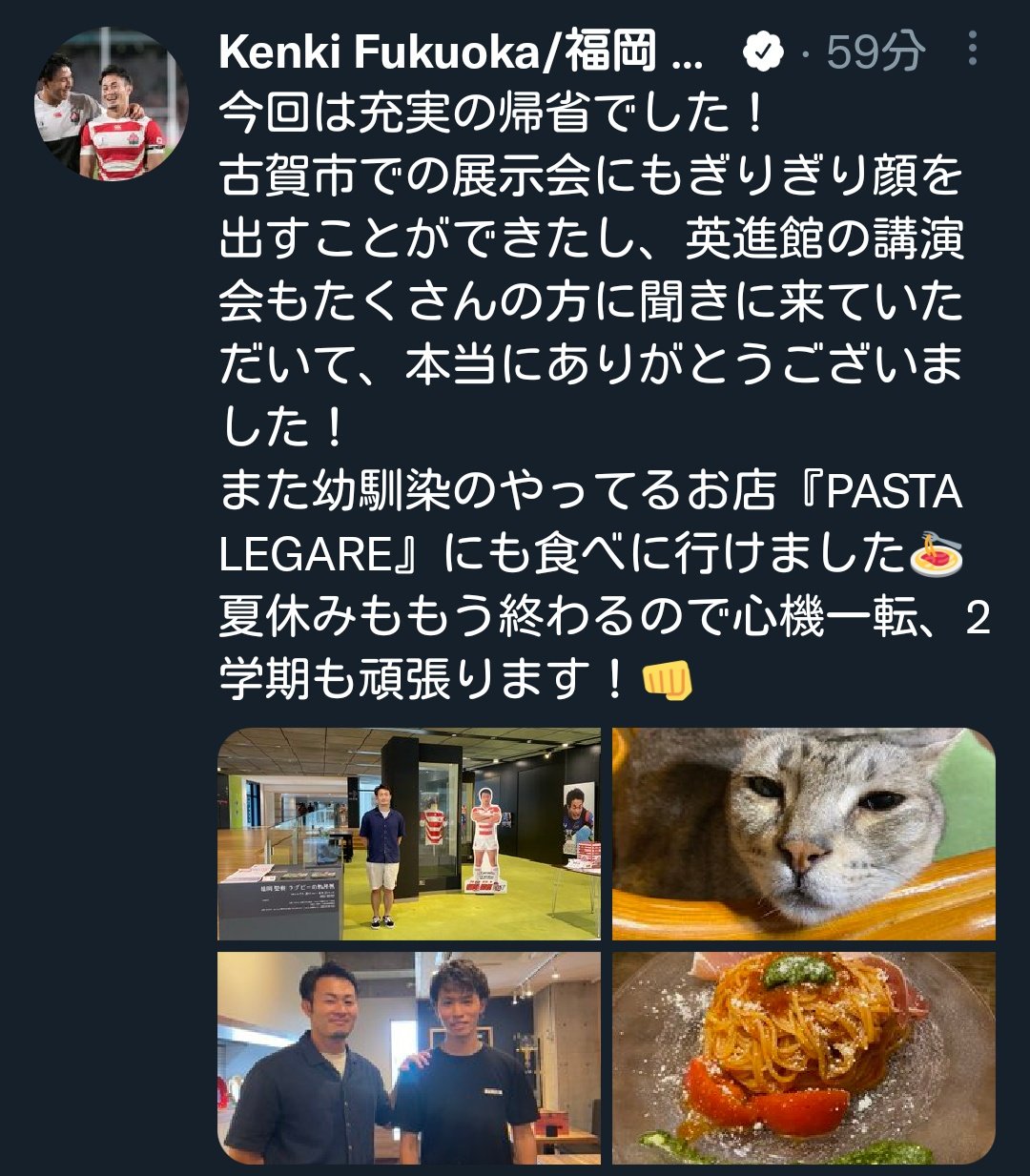Click the fist bump emoji
Screen dimensions: 1030x1176
pos(667,680)
